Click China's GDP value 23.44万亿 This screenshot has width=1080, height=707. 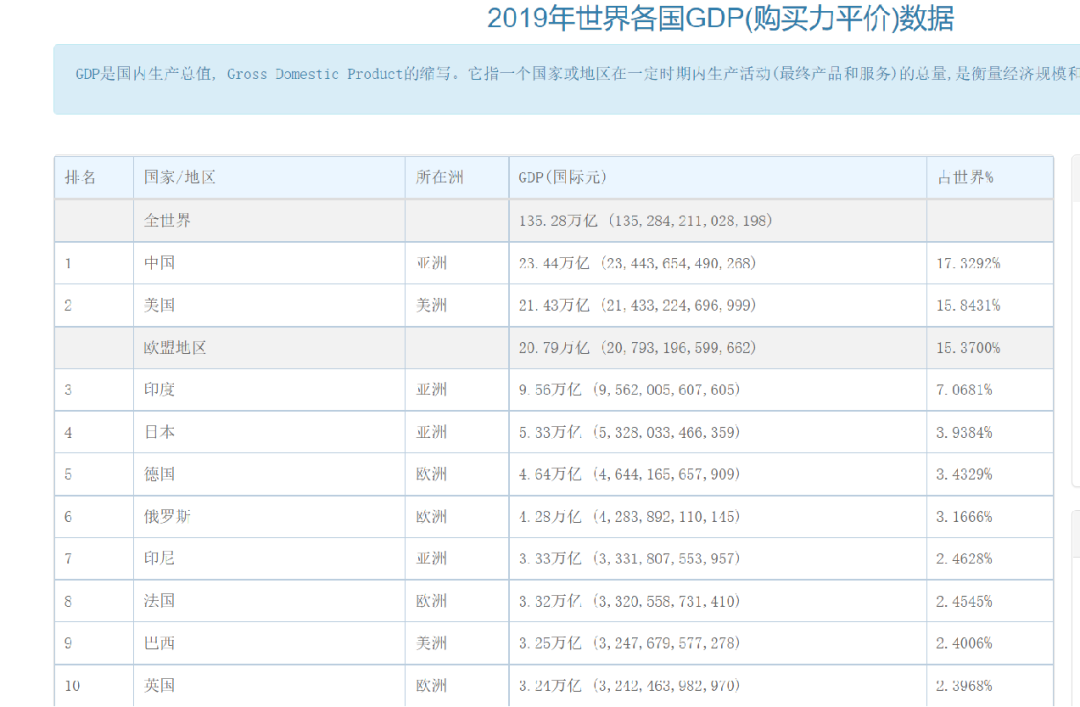point(637,263)
